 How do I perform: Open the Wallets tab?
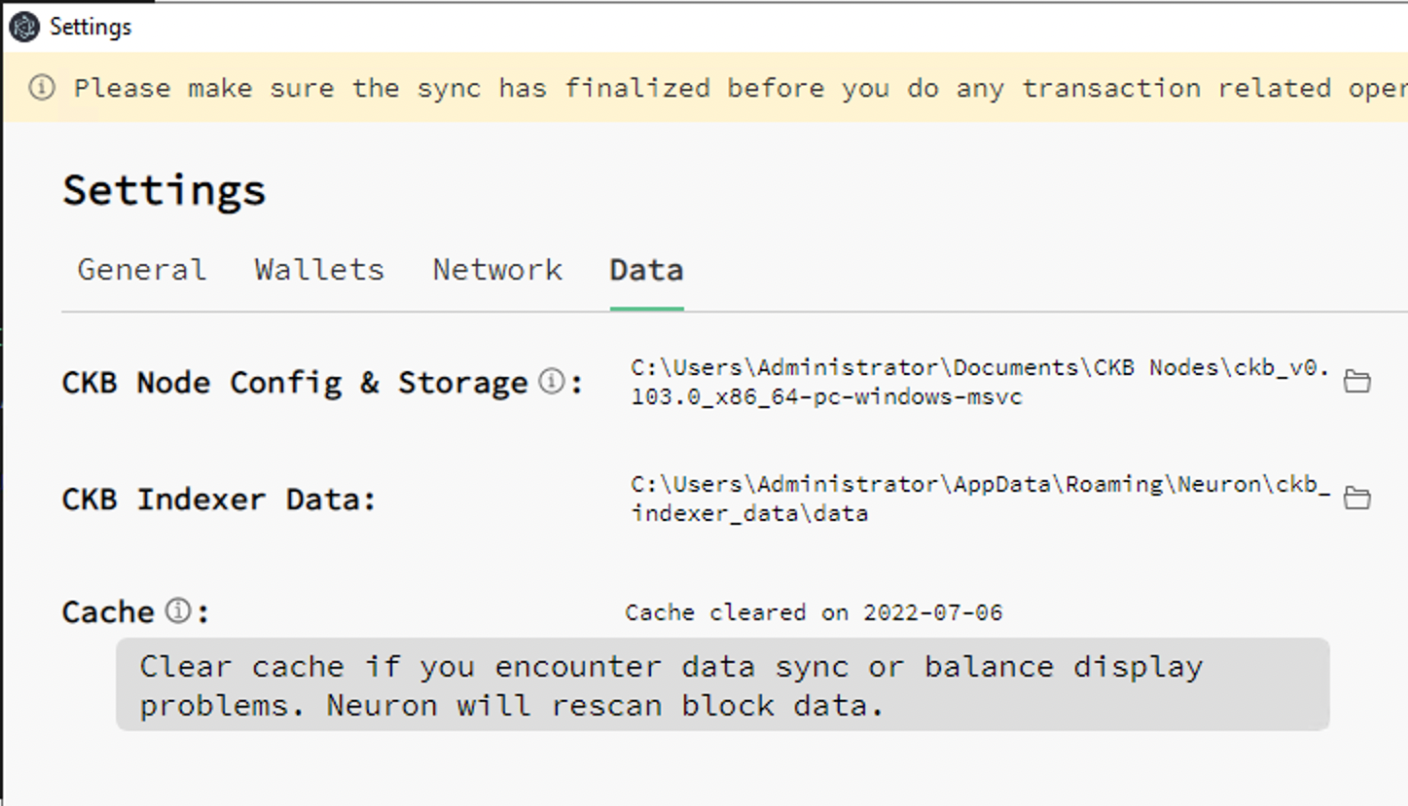(319, 270)
